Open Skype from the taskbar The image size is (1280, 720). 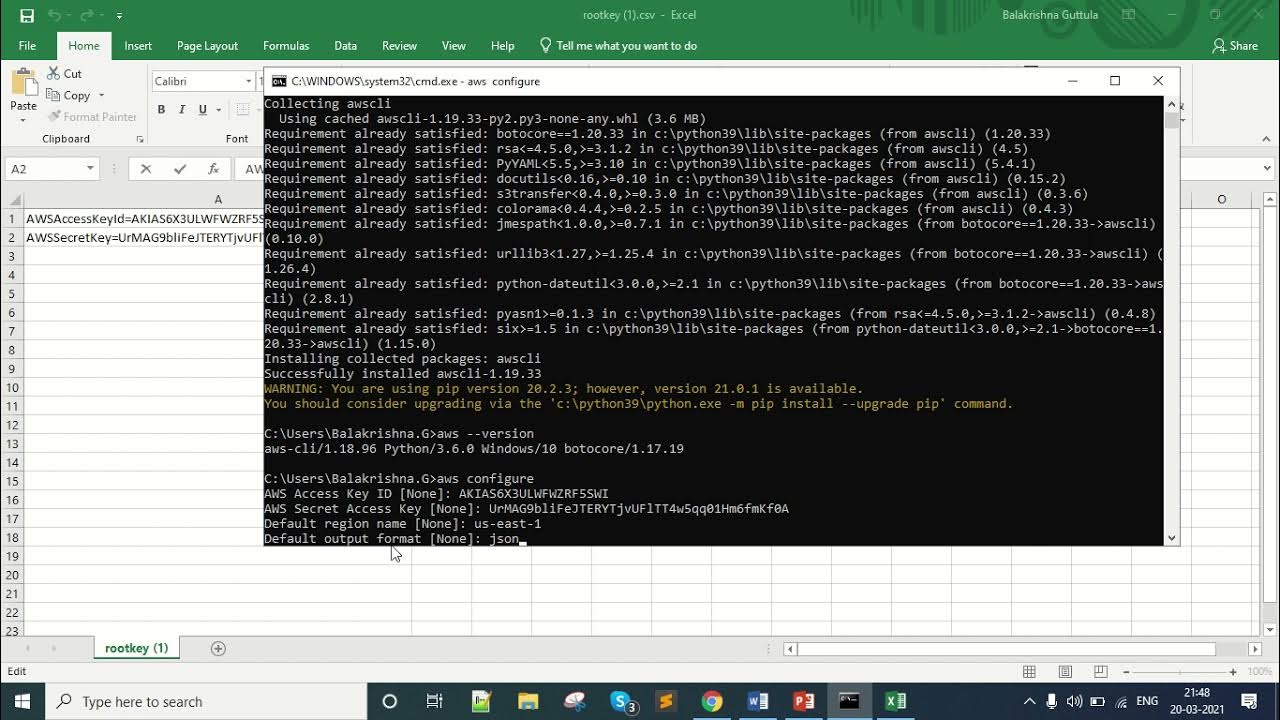click(622, 701)
